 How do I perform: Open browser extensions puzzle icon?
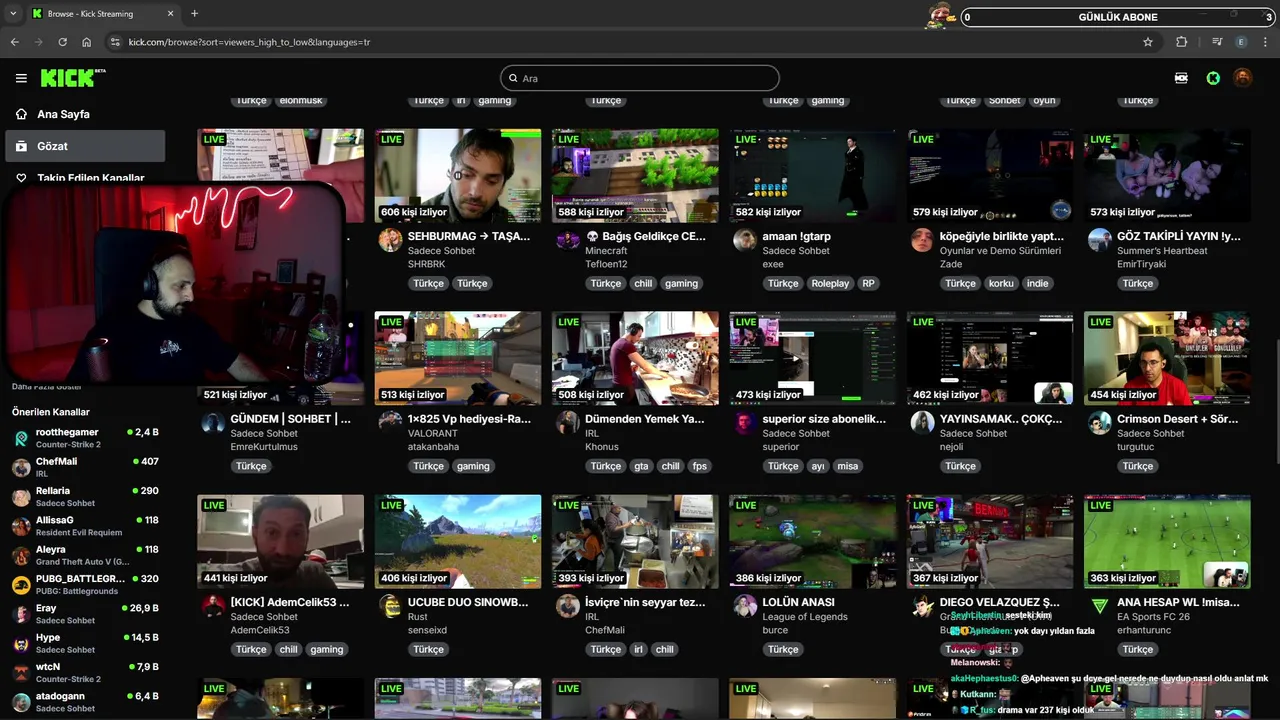pyautogui.click(x=1182, y=42)
